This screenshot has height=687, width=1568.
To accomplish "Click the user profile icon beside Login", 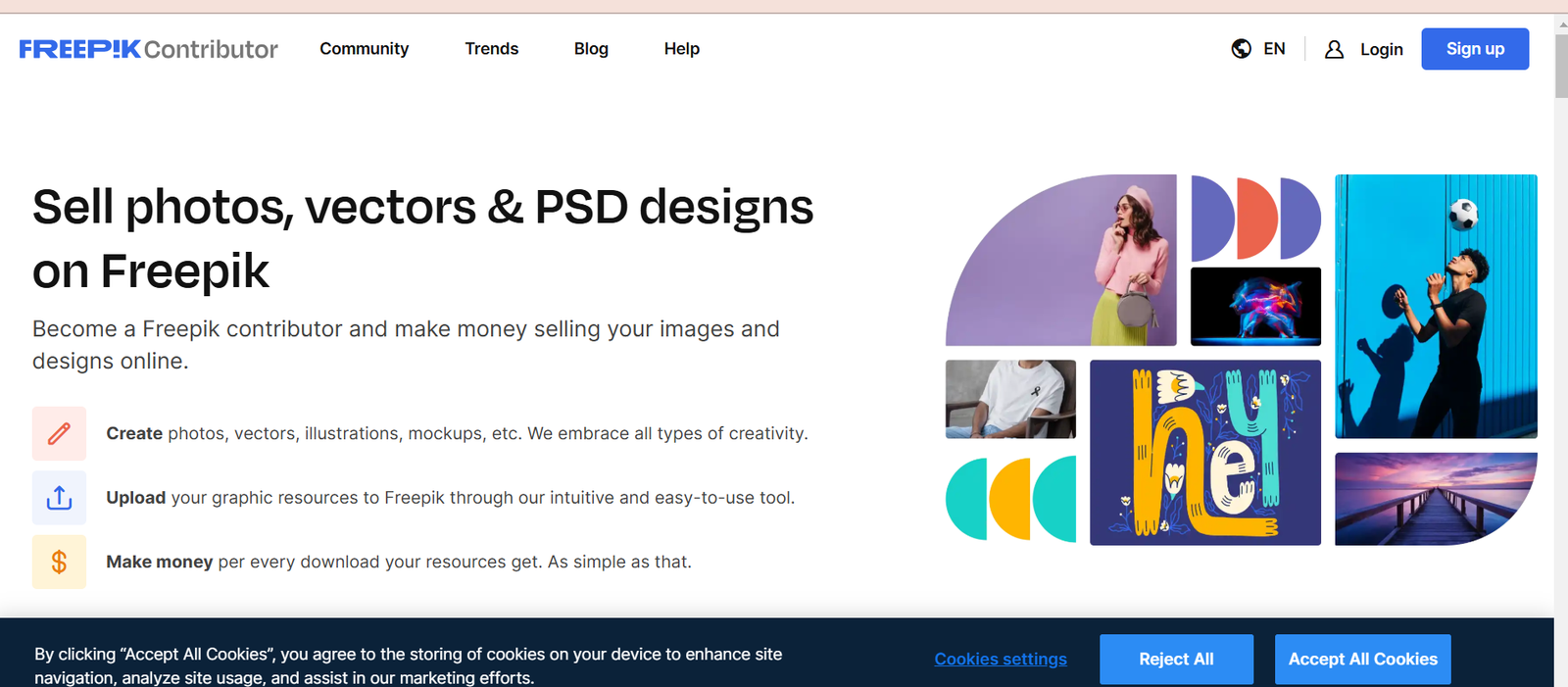I will click(x=1334, y=49).
